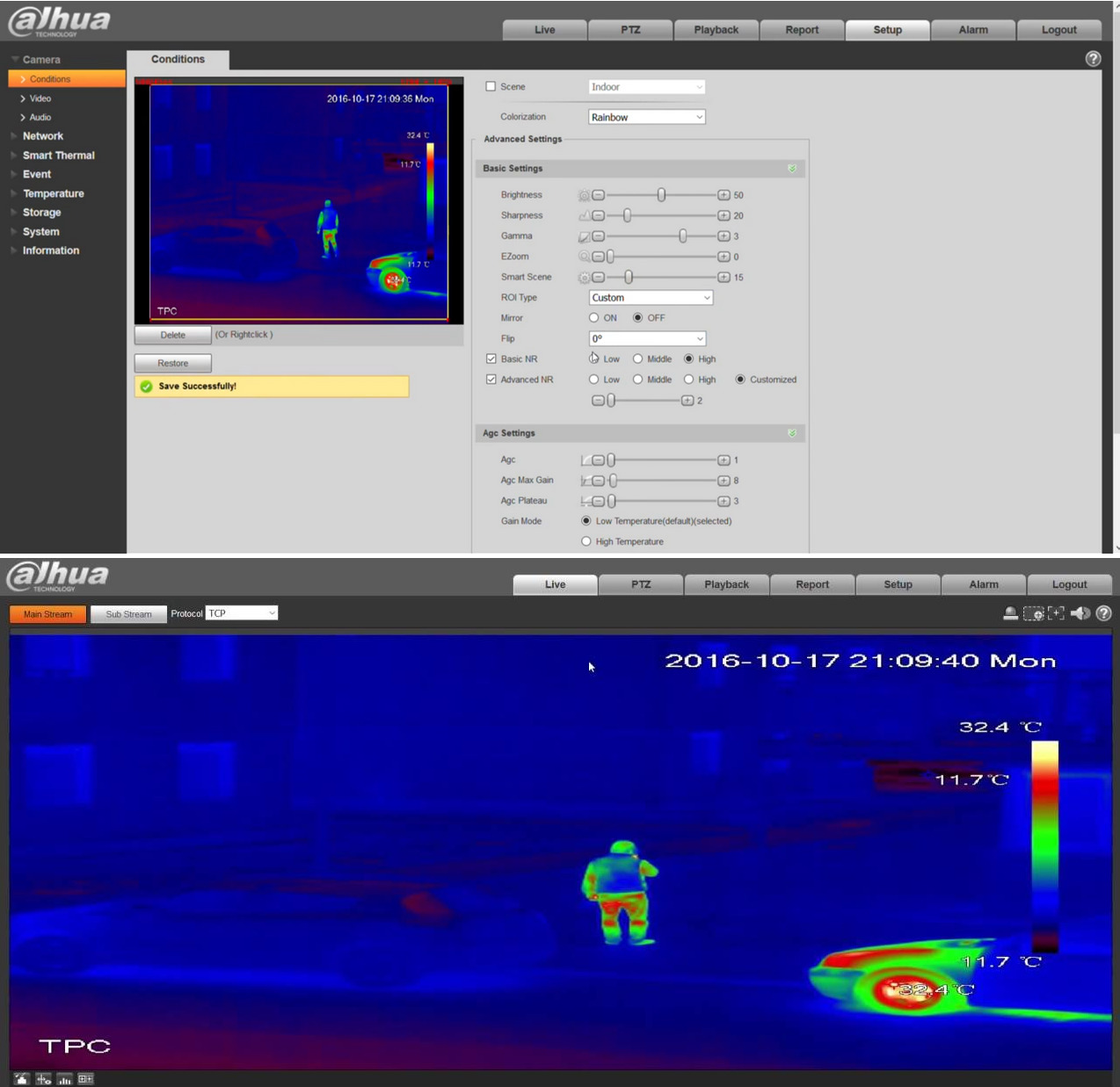
Task: Activate the regional zoom icon in live toolbar
Action: coord(1034,613)
